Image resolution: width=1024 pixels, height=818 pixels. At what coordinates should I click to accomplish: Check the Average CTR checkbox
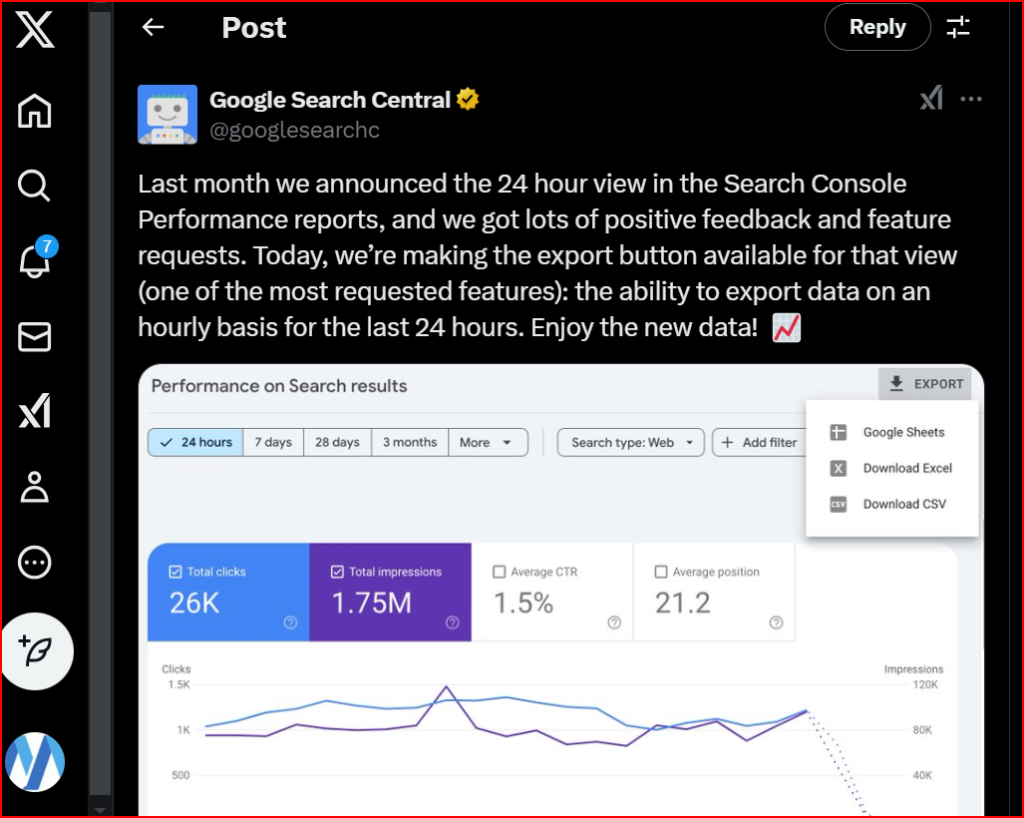coord(499,572)
